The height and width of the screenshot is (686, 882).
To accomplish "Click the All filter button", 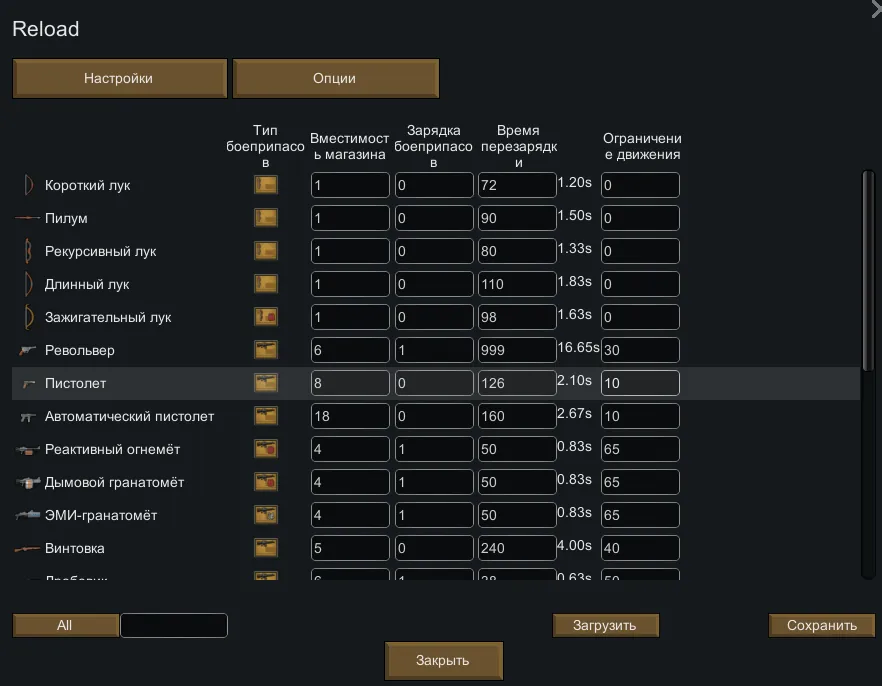I will pos(65,626).
